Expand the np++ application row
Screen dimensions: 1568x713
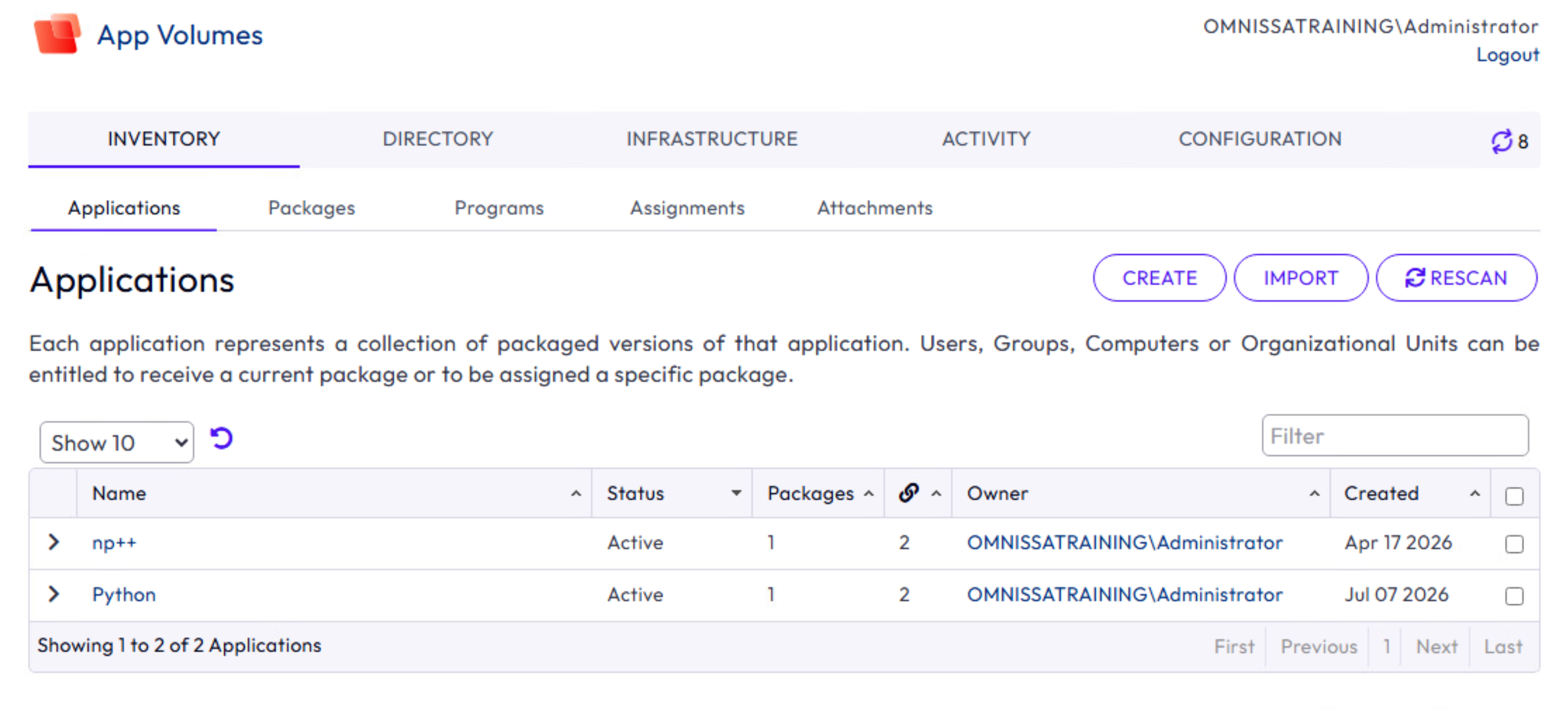[x=54, y=541]
